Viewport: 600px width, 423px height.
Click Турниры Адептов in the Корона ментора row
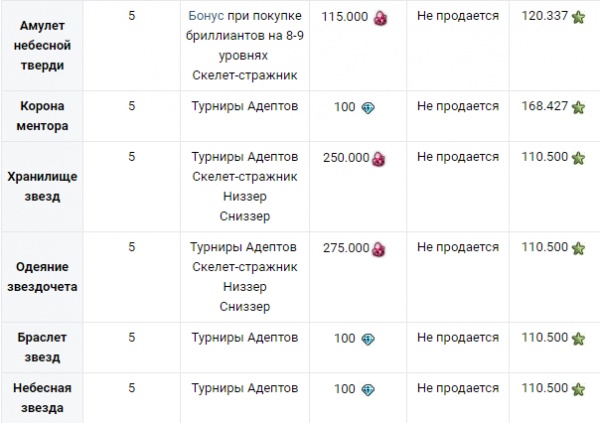click(245, 106)
